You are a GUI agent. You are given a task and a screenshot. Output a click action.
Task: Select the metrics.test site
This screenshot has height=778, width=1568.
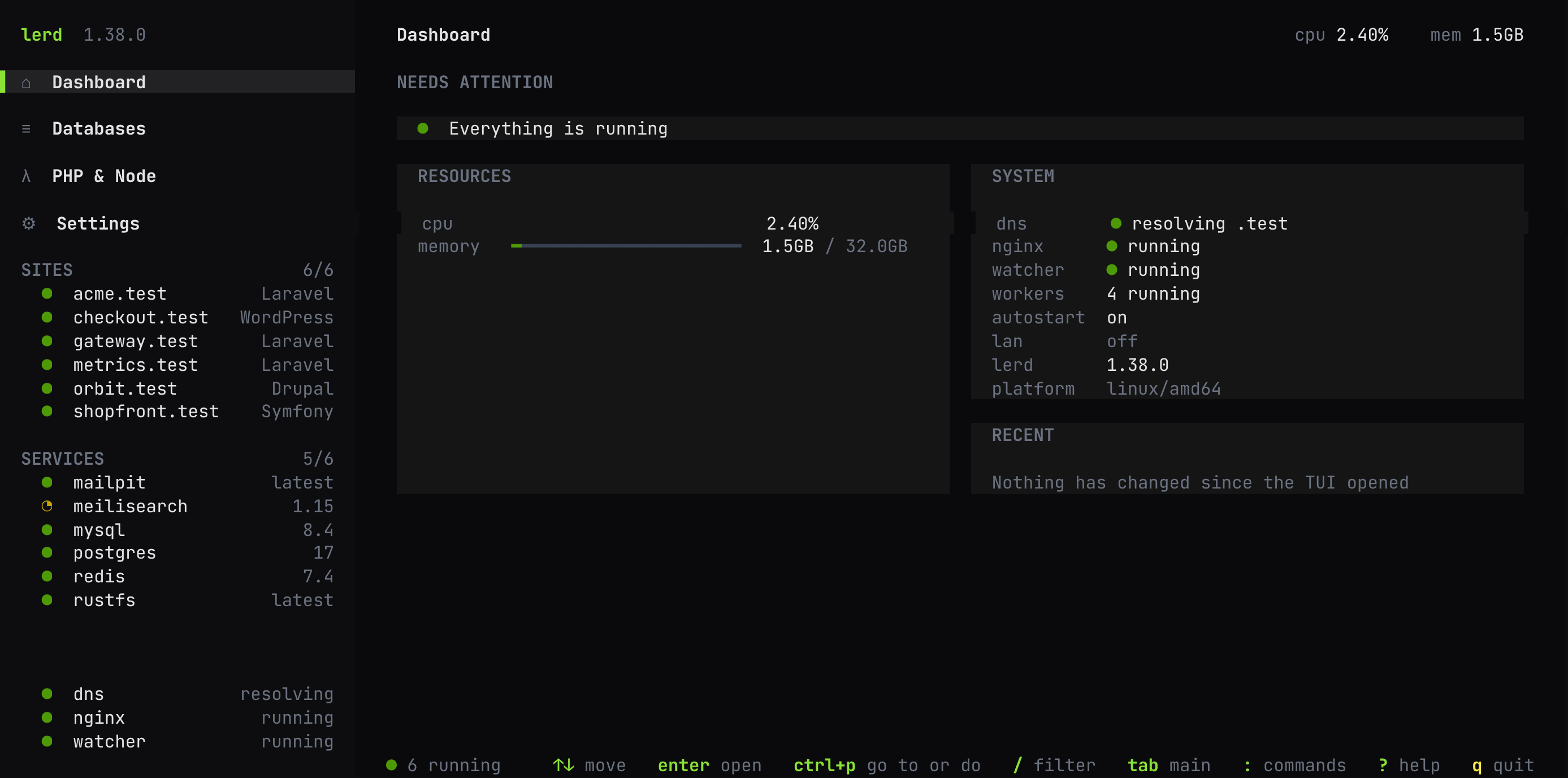[x=177, y=365]
